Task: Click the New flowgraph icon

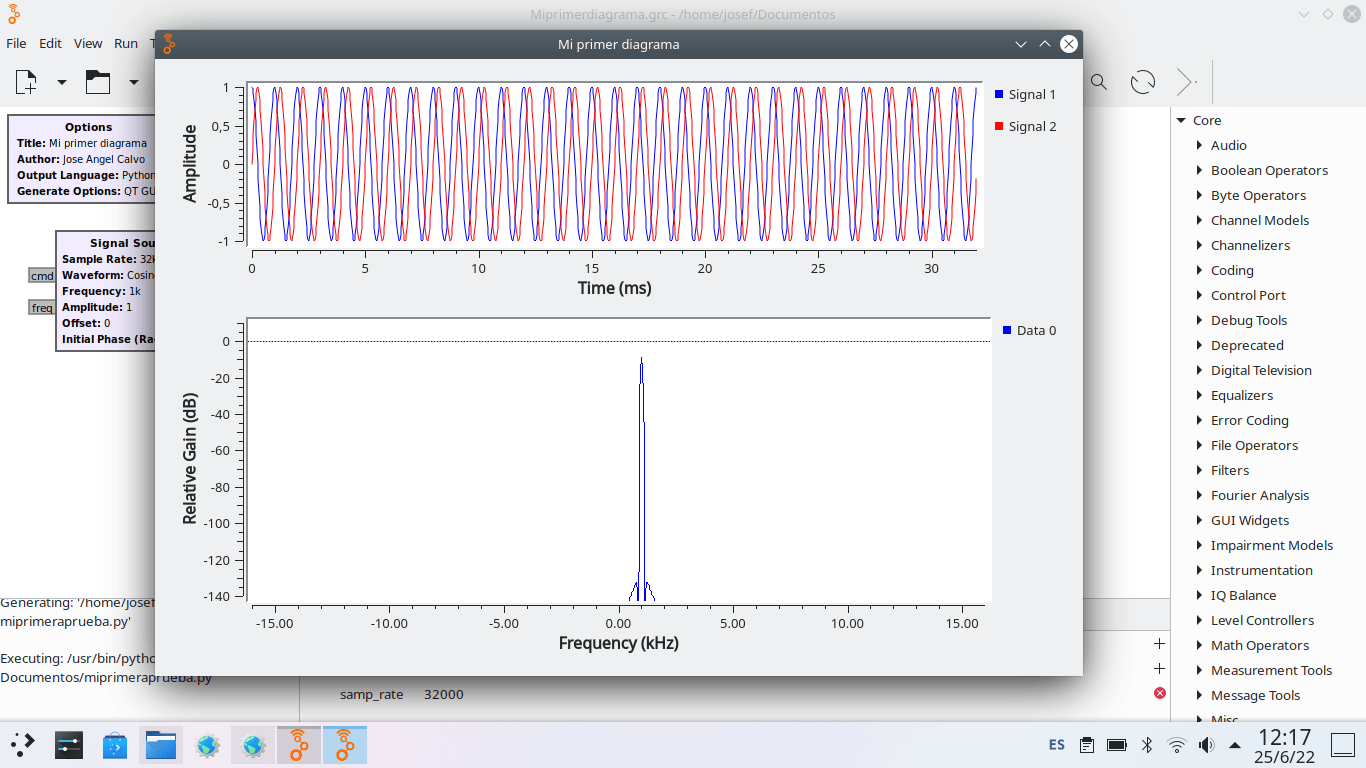Action: pyautogui.click(x=26, y=82)
